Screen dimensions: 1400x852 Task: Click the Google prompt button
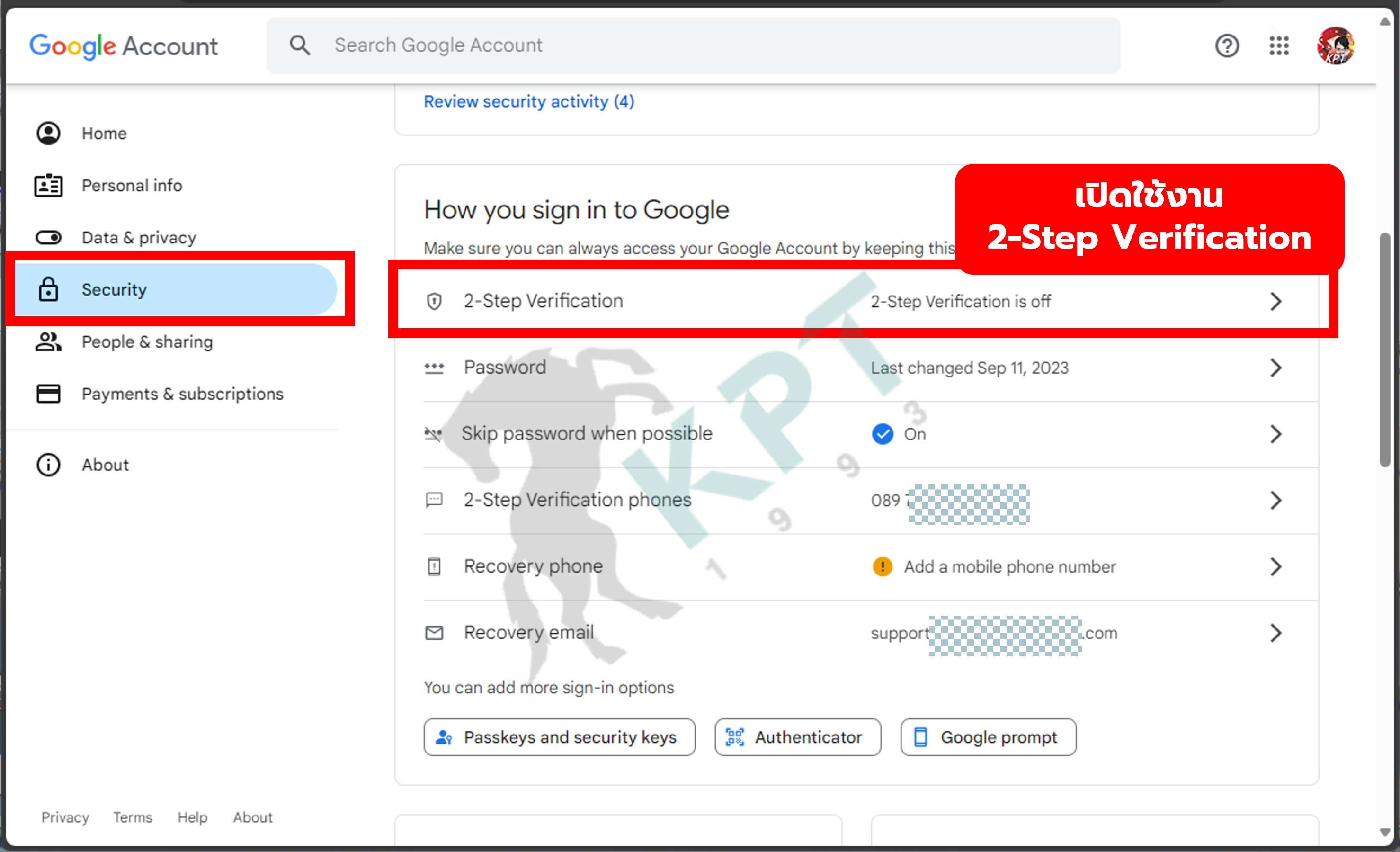[x=988, y=737]
